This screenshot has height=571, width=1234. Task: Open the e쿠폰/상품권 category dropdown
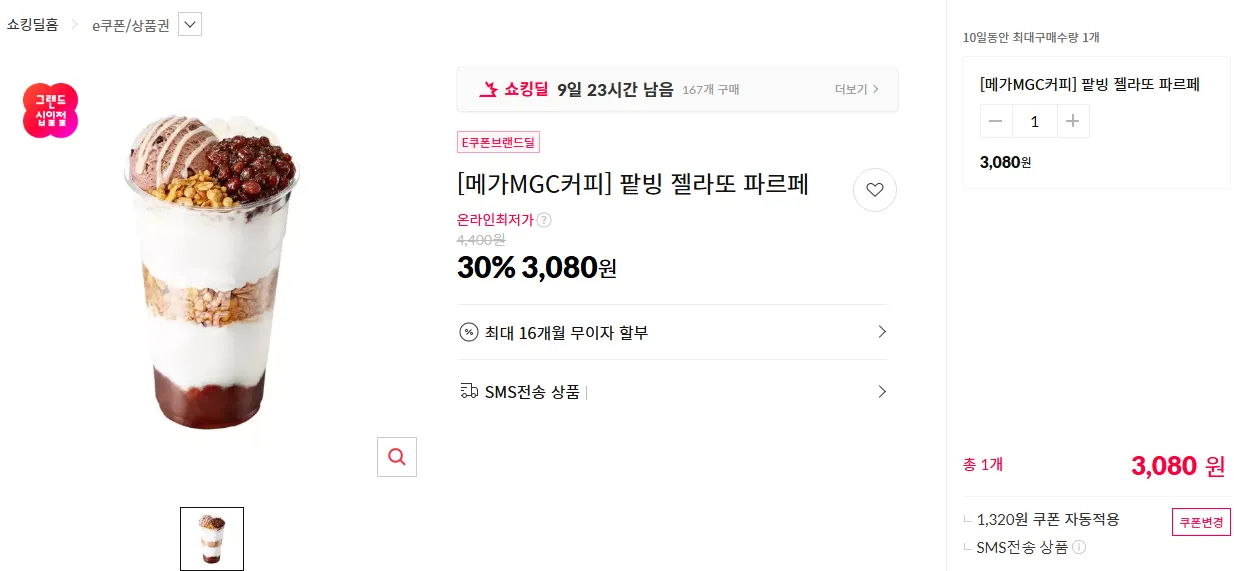[x=190, y=24]
